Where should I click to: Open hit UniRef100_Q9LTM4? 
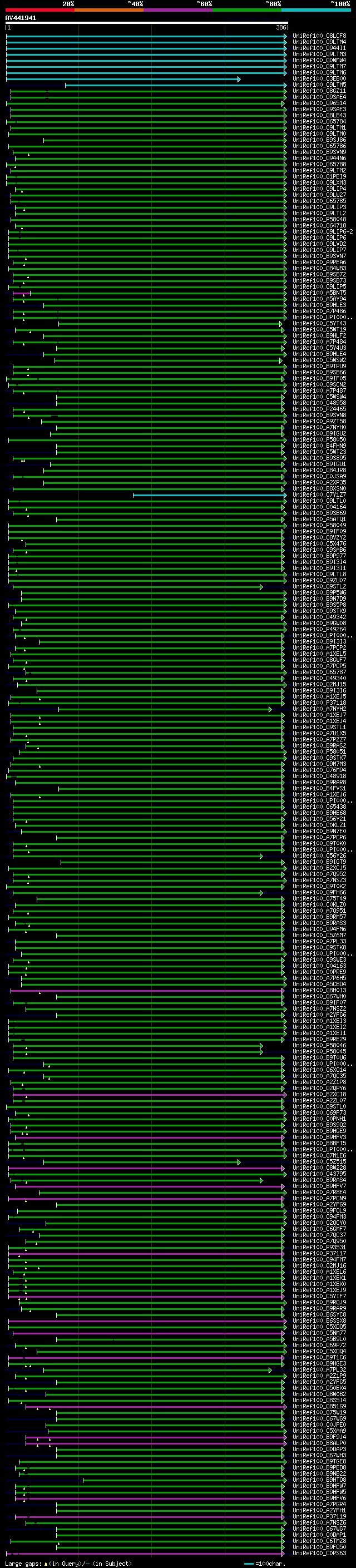click(x=319, y=42)
